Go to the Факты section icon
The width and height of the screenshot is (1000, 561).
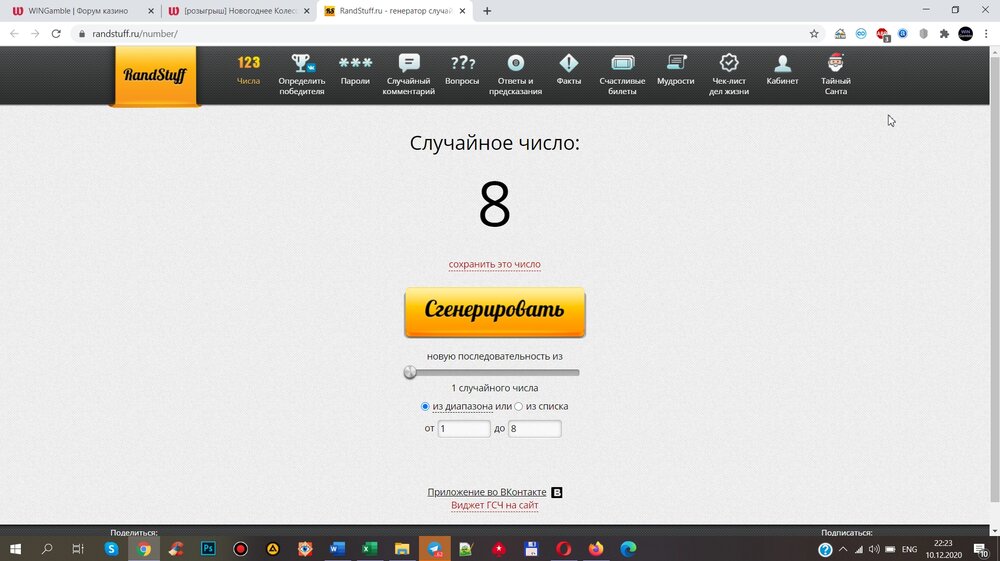[x=568, y=64]
